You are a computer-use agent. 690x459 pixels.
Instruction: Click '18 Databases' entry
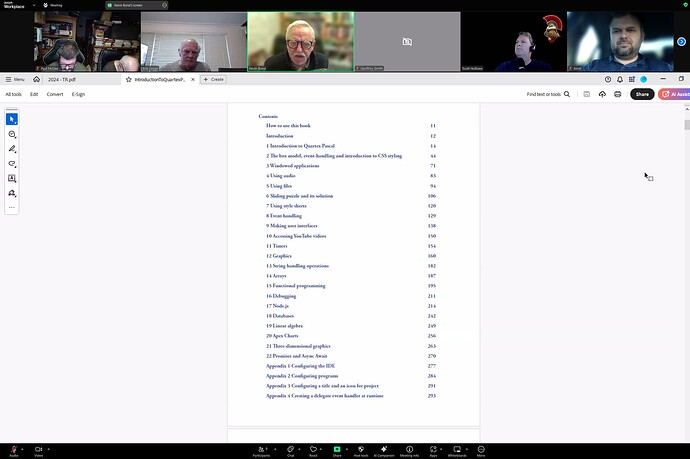[x=280, y=316]
